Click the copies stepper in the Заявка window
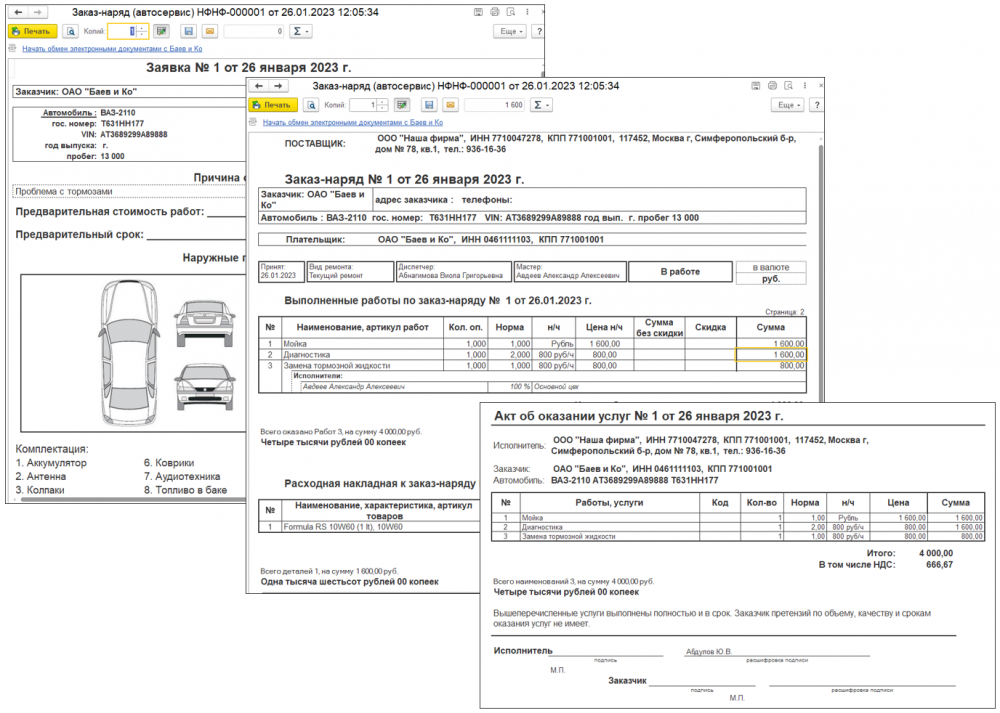This screenshot has height=713, width=1000. (x=142, y=31)
